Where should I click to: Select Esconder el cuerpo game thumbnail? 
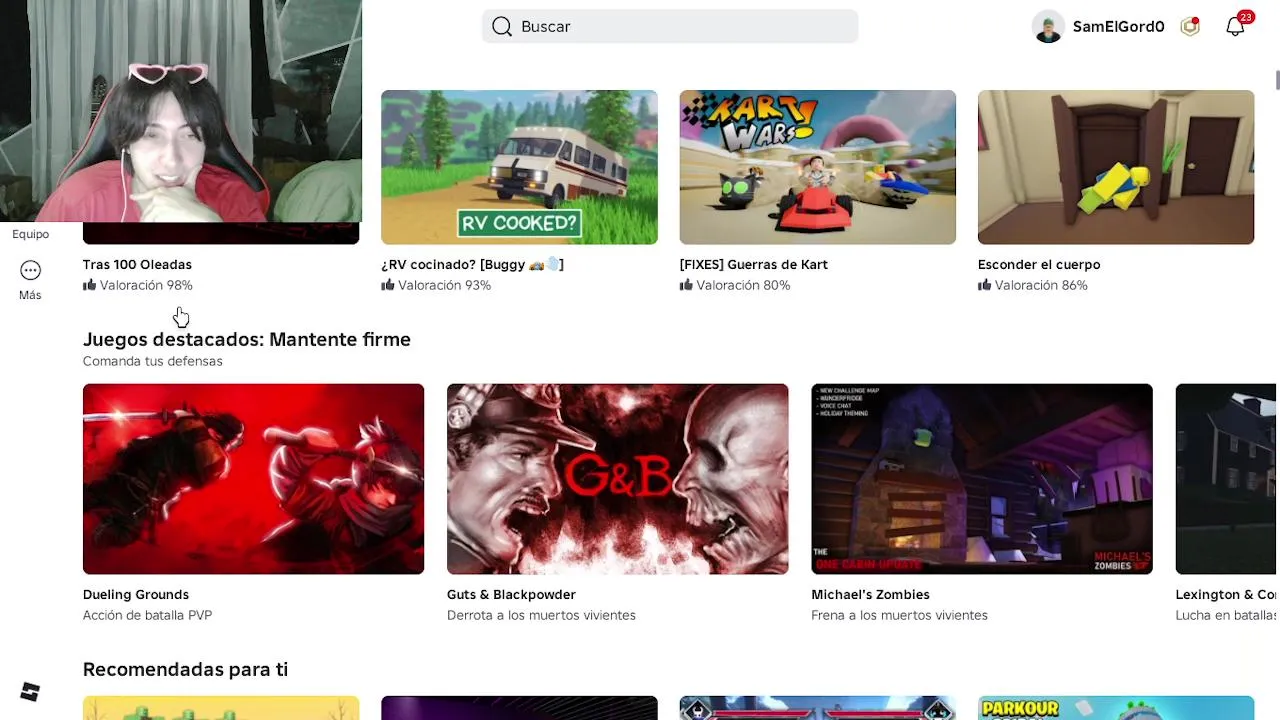pyautogui.click(x=1116, y=167)
